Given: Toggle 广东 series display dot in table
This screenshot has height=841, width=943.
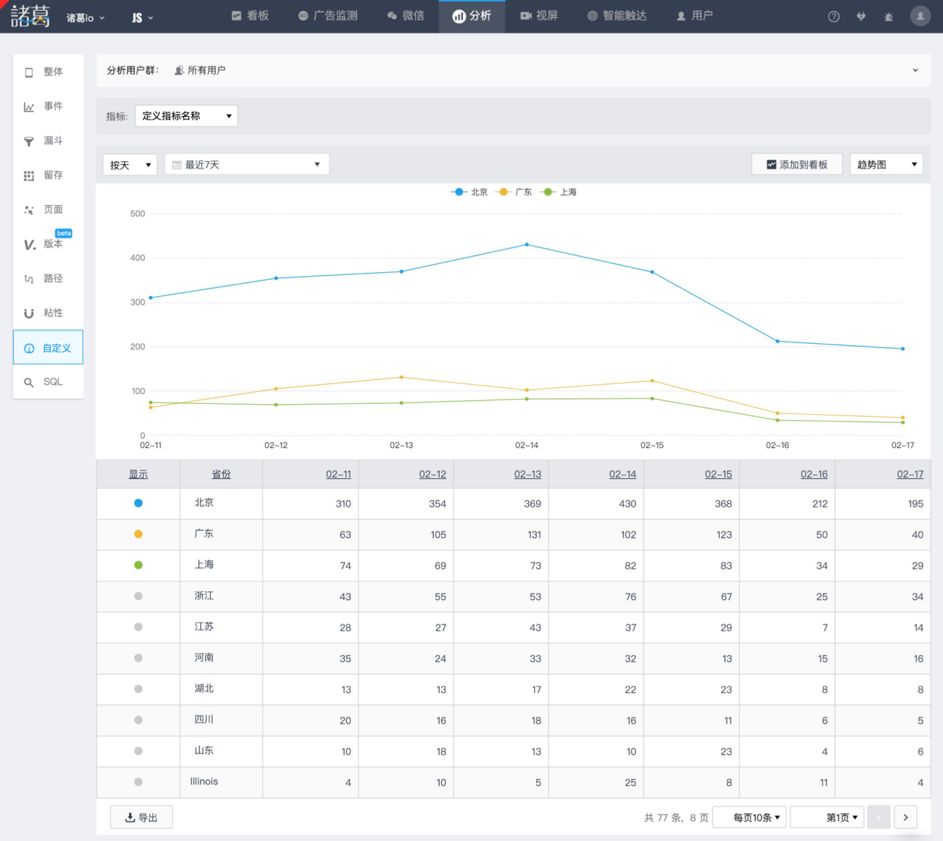Looking at the screenshot, I should 138,534.
